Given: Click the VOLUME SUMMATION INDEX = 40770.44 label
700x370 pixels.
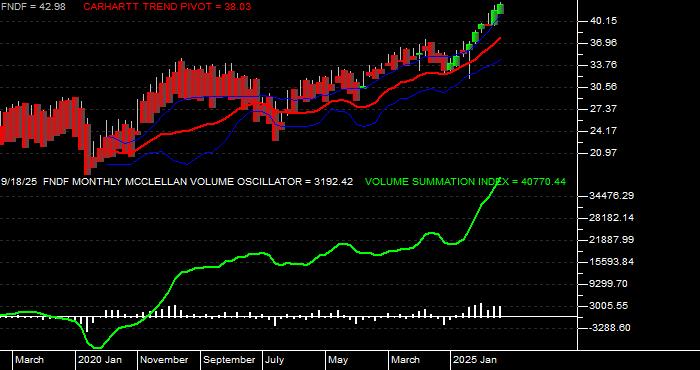Looking at the screenshot, I should (x=465, y=182).
